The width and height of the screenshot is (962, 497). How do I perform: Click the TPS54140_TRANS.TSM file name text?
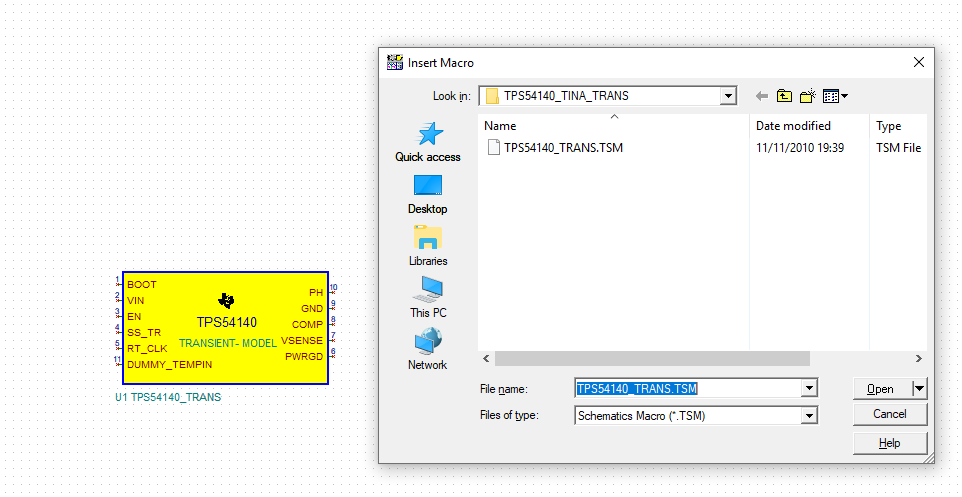[563, 148]
